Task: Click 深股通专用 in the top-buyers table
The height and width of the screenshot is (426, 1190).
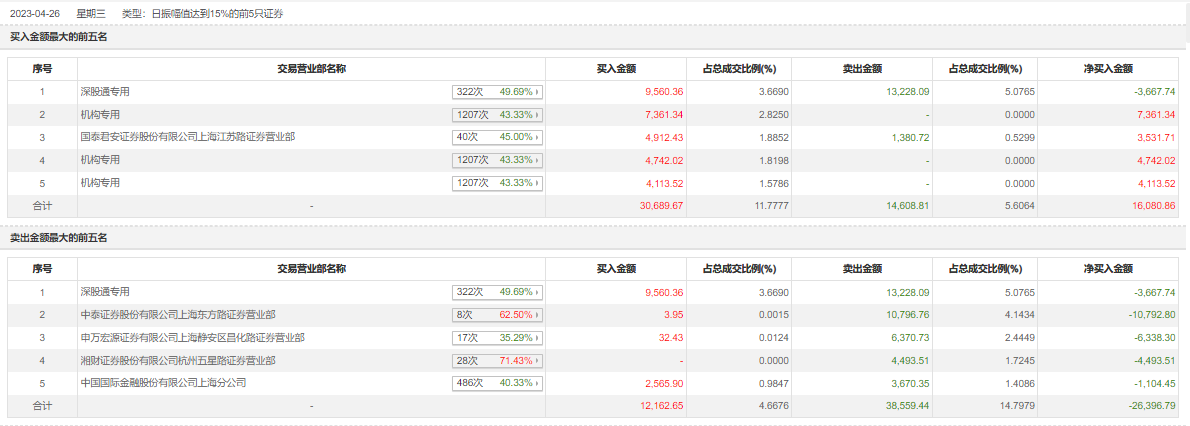Action: coord(105,91)
